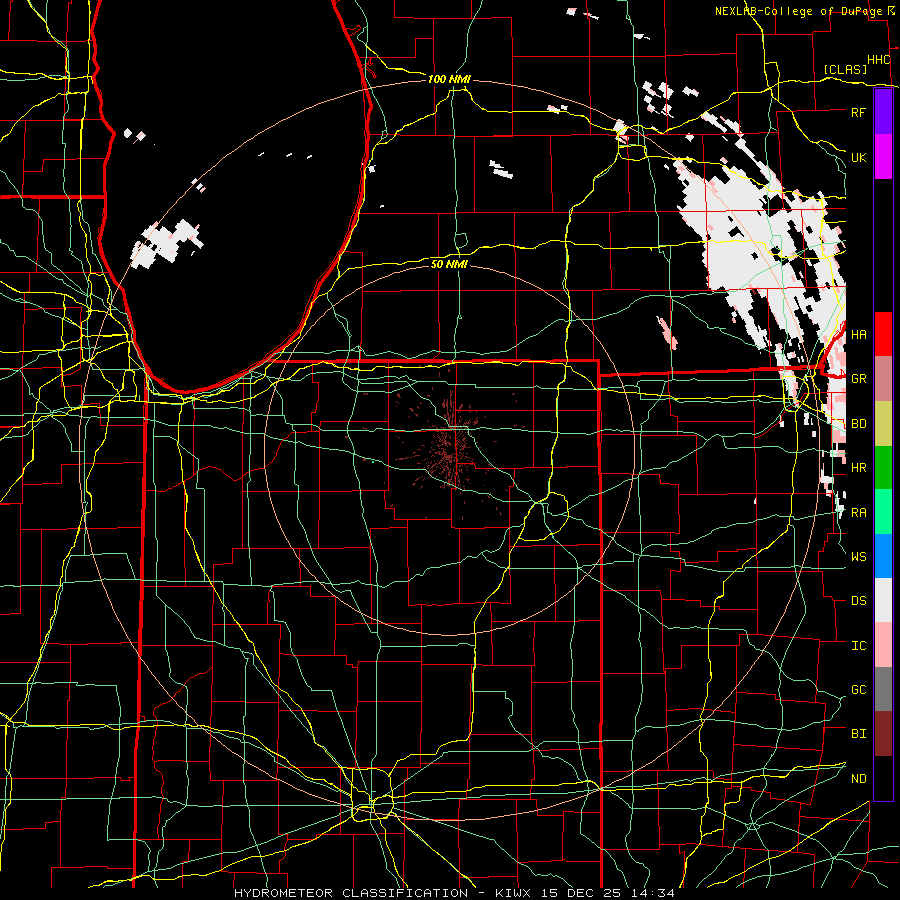Click the RF legend label
The width and height of the screenshot is (900, 900).
coord(858,112)
